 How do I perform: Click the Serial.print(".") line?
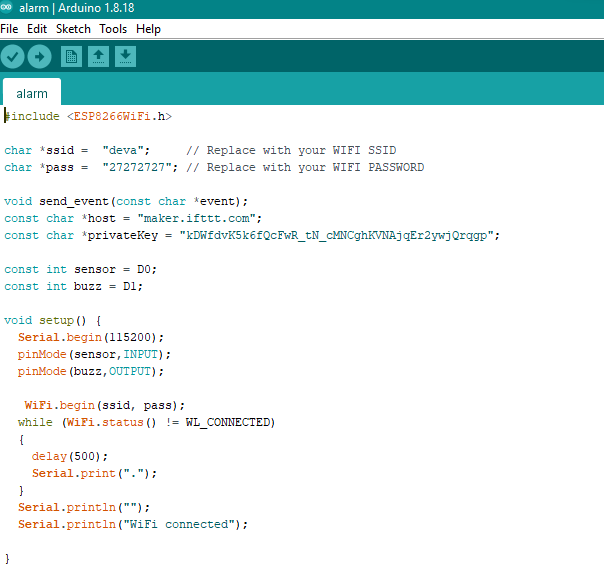tap(94, 473)
